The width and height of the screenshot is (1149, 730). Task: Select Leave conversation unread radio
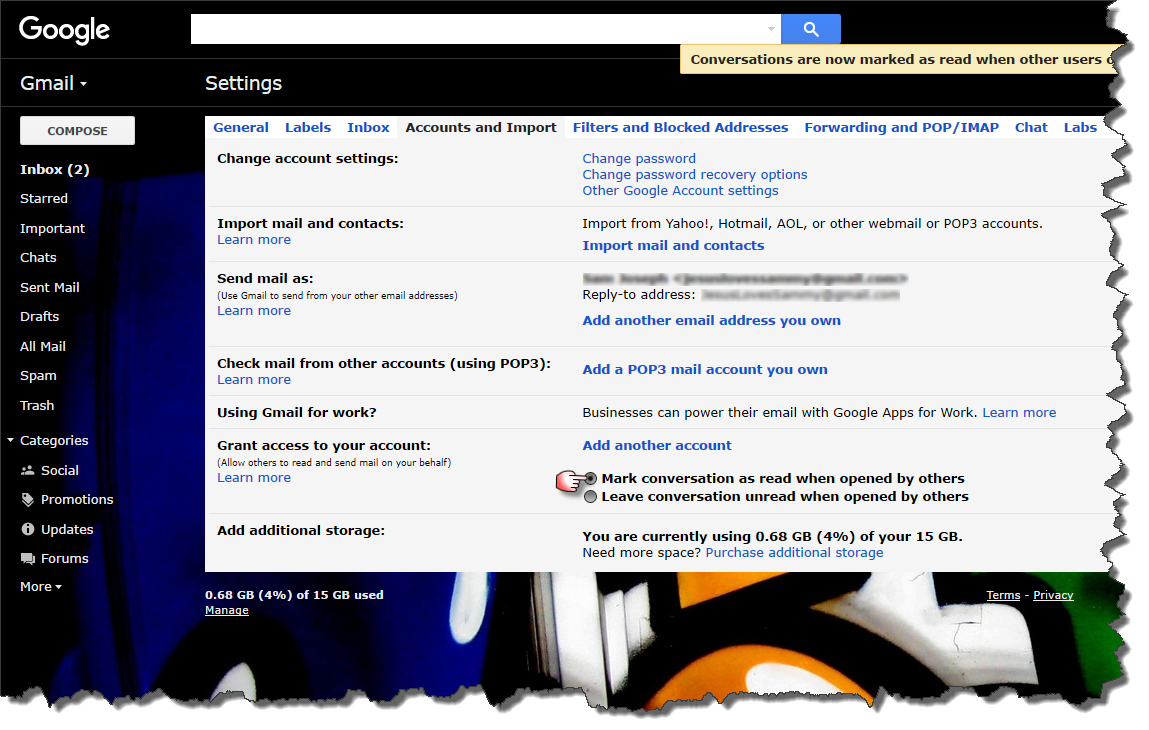tap(591, 497)
